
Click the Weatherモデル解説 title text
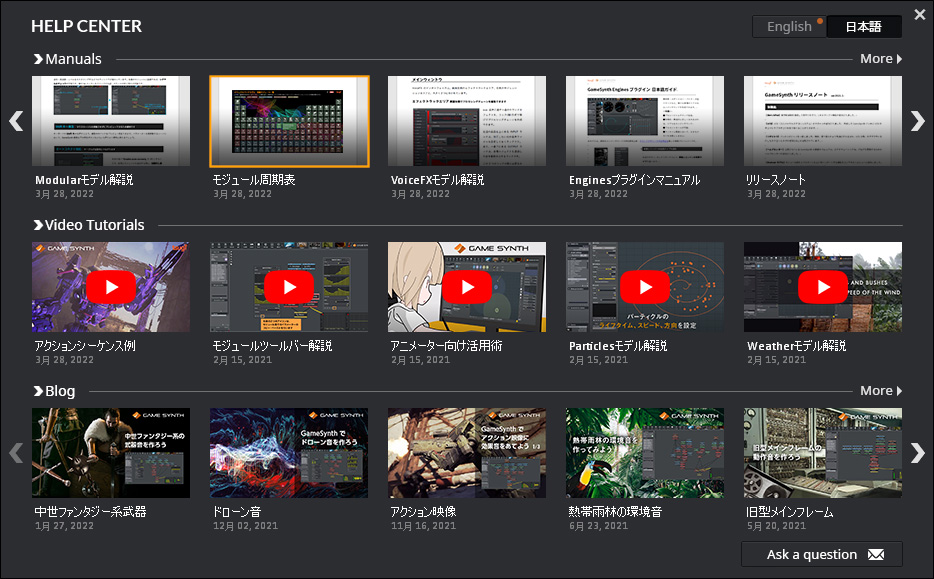click(796, 346)
